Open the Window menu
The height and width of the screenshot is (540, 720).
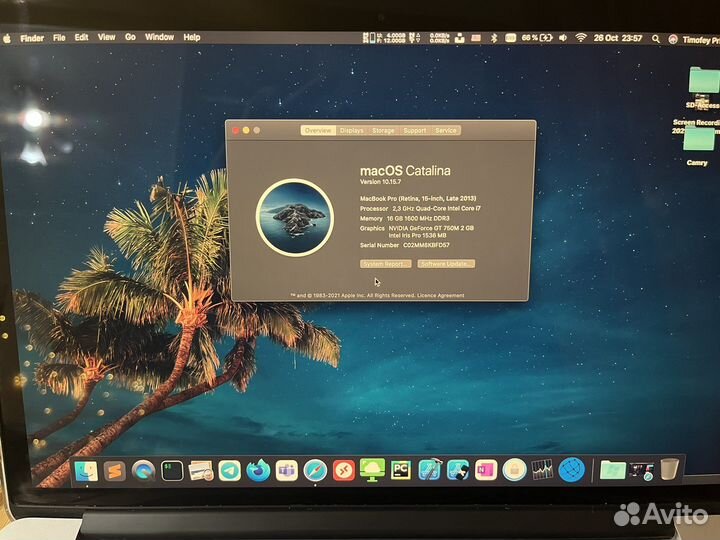(159, 37)
